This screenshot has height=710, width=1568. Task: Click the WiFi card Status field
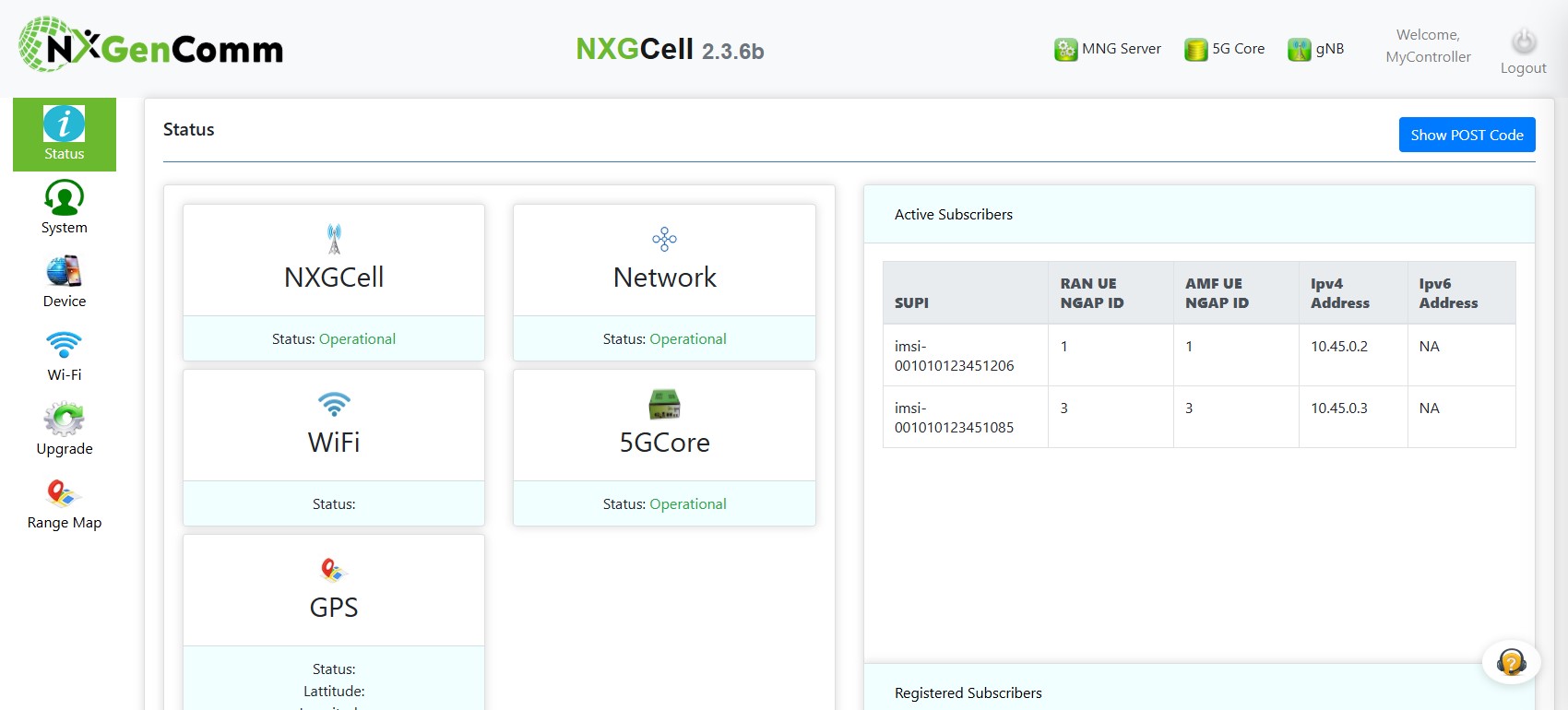point(334,504)
